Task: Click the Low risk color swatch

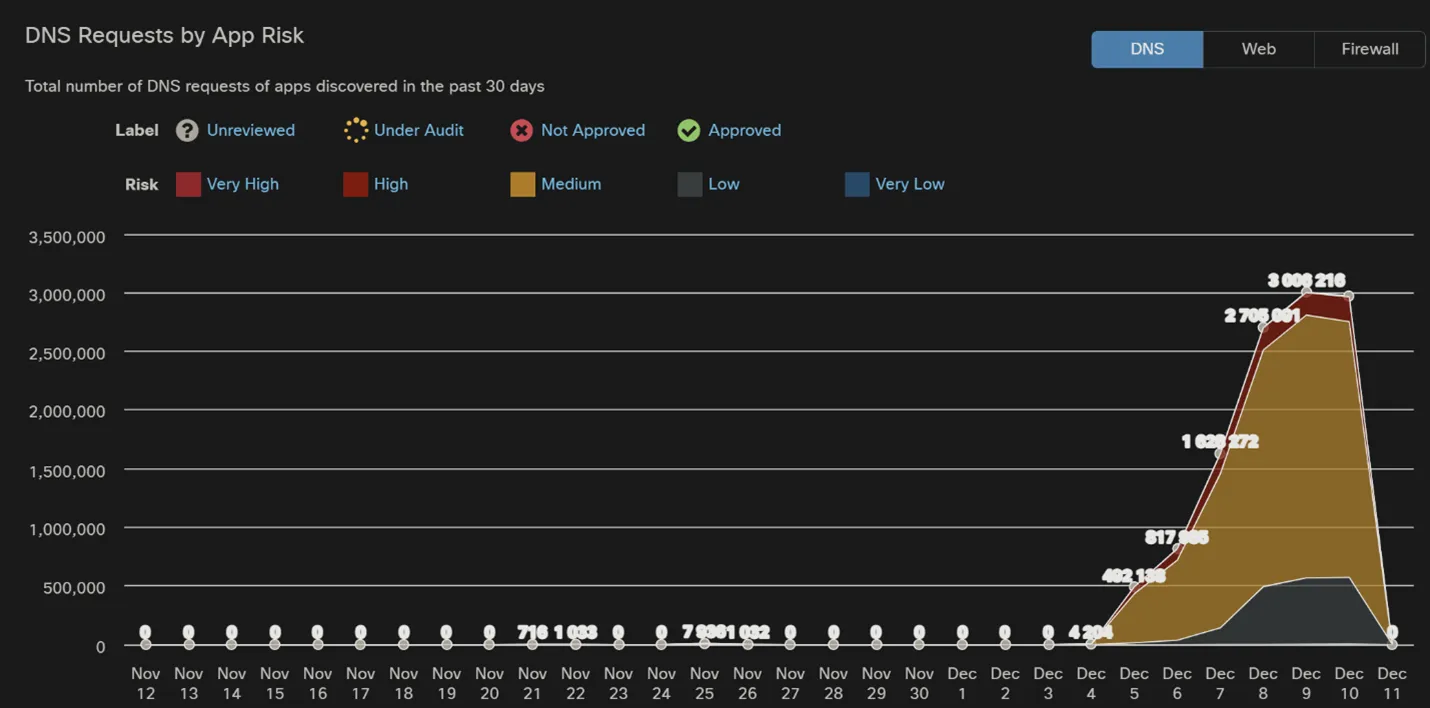Action: point(690,184)
